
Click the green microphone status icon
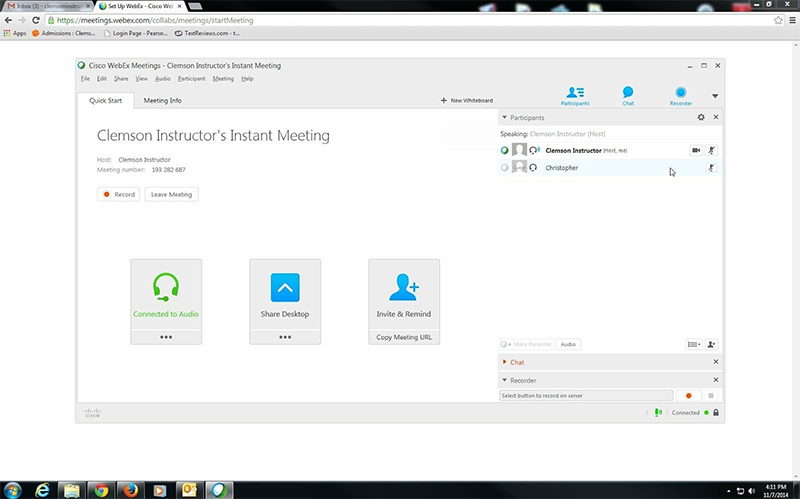[658, 412]
